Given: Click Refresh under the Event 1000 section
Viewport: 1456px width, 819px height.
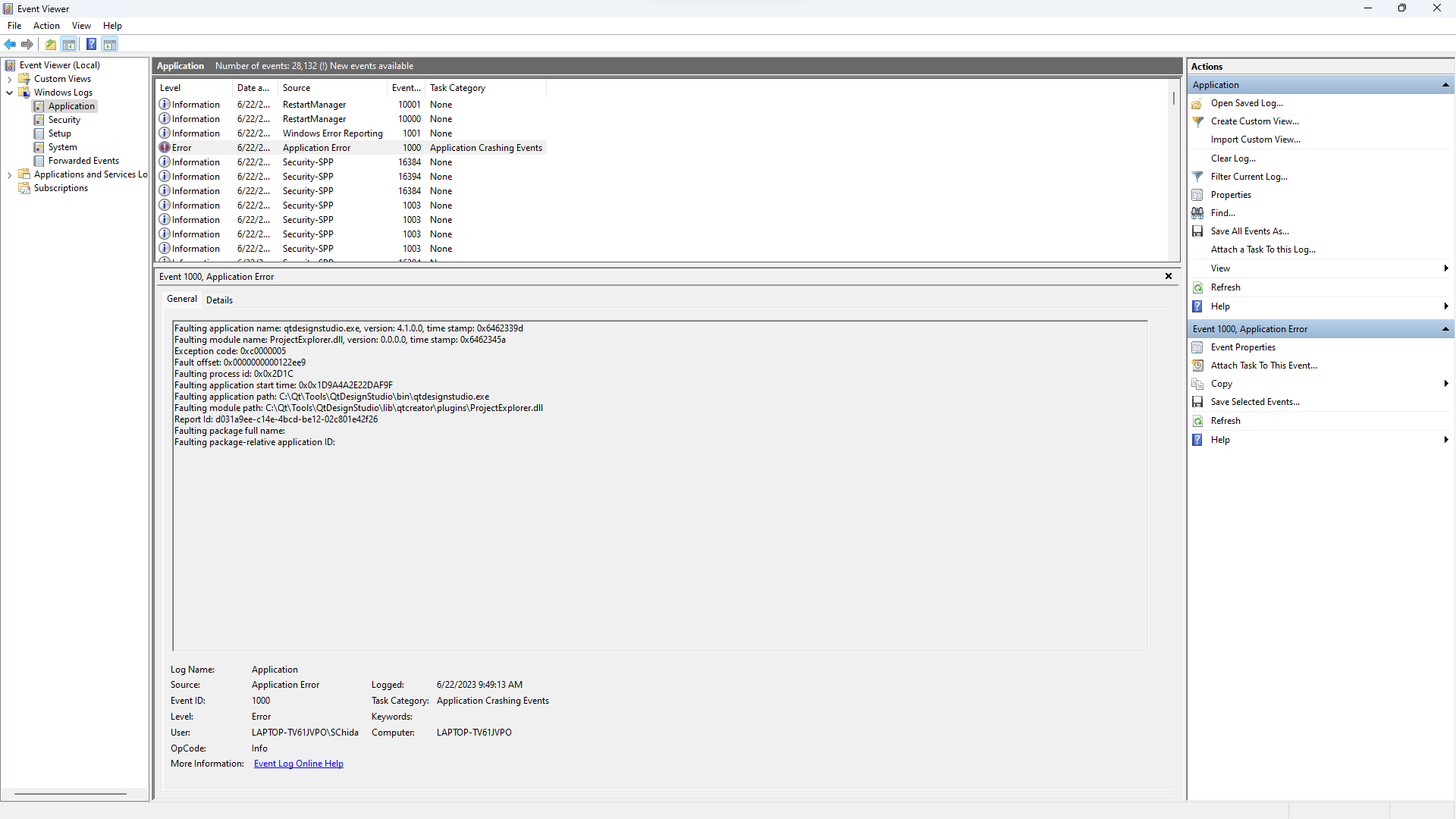Looking at the screenshot, I should (x=1225, y=421).
